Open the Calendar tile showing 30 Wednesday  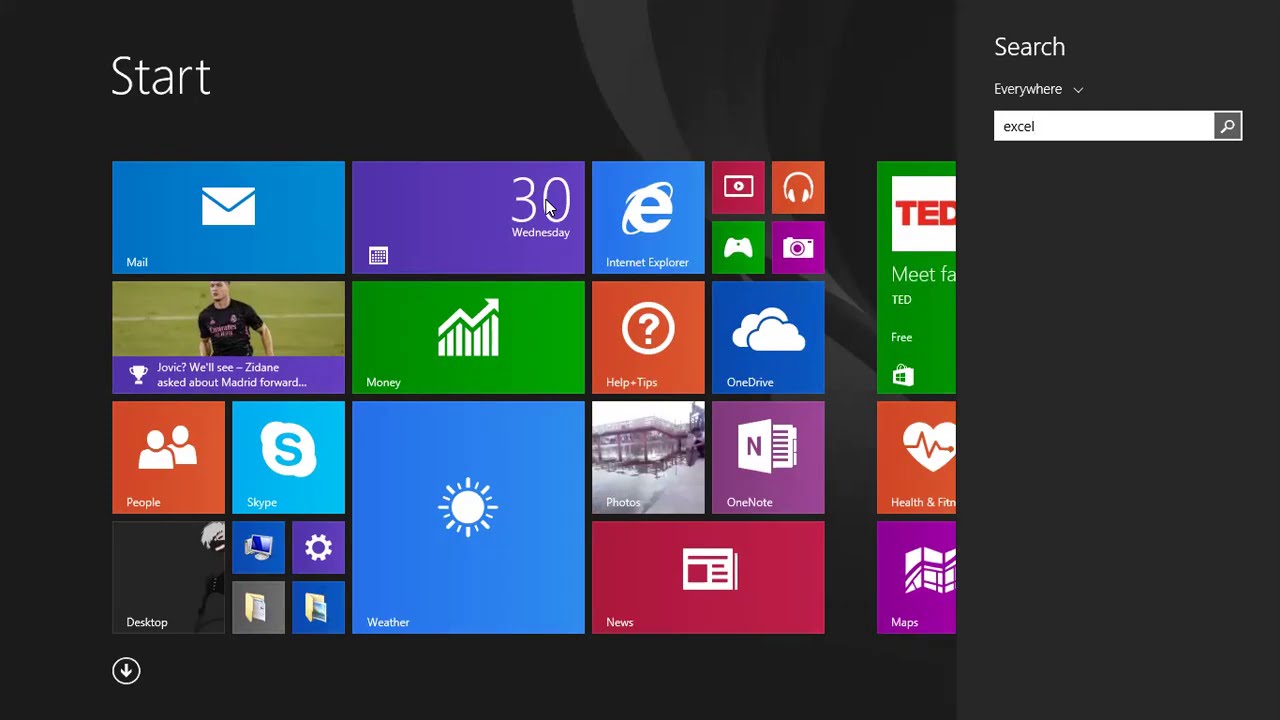[x=468, y=217]
